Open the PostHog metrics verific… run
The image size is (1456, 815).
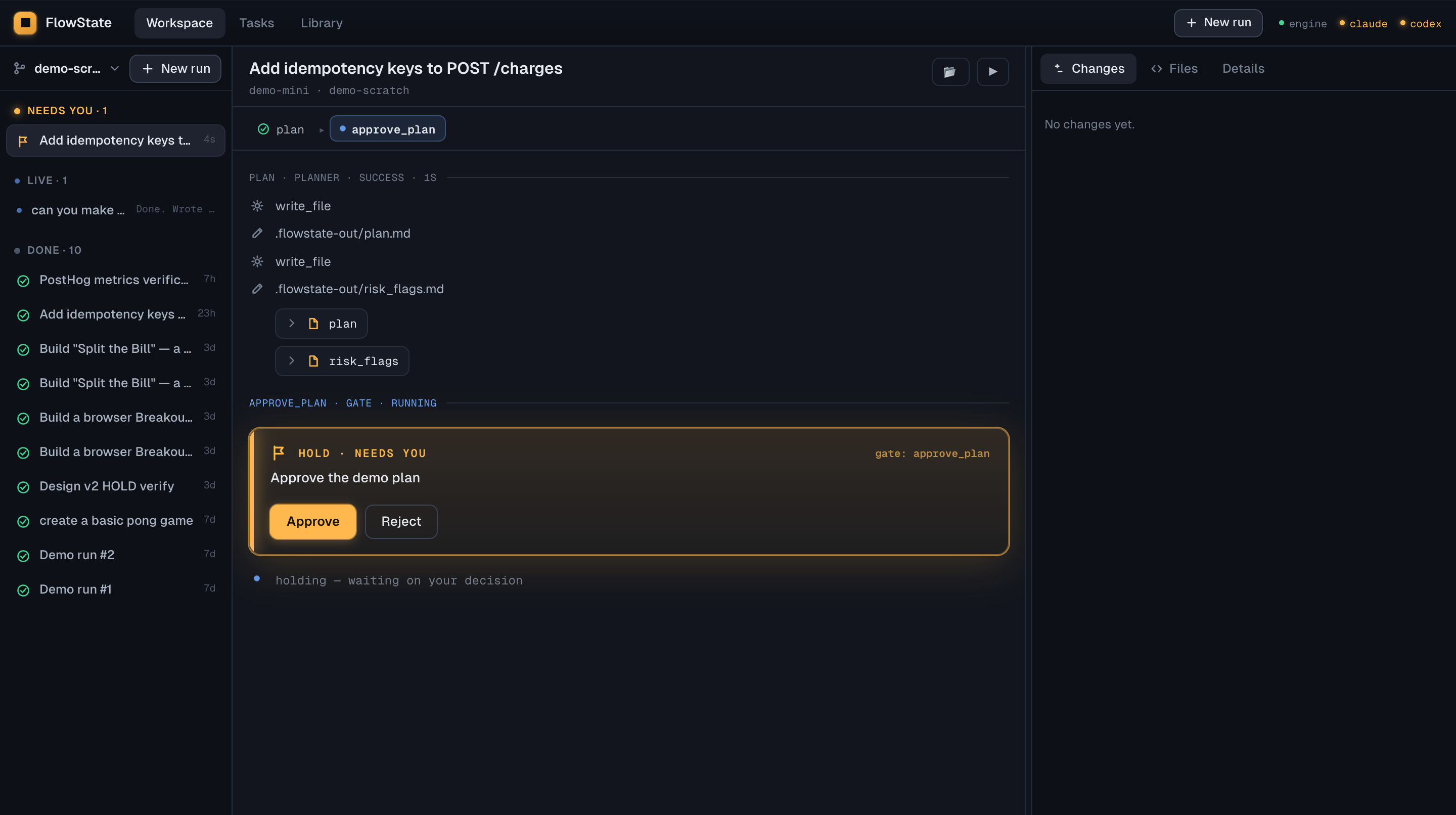(x=116, y=280)
